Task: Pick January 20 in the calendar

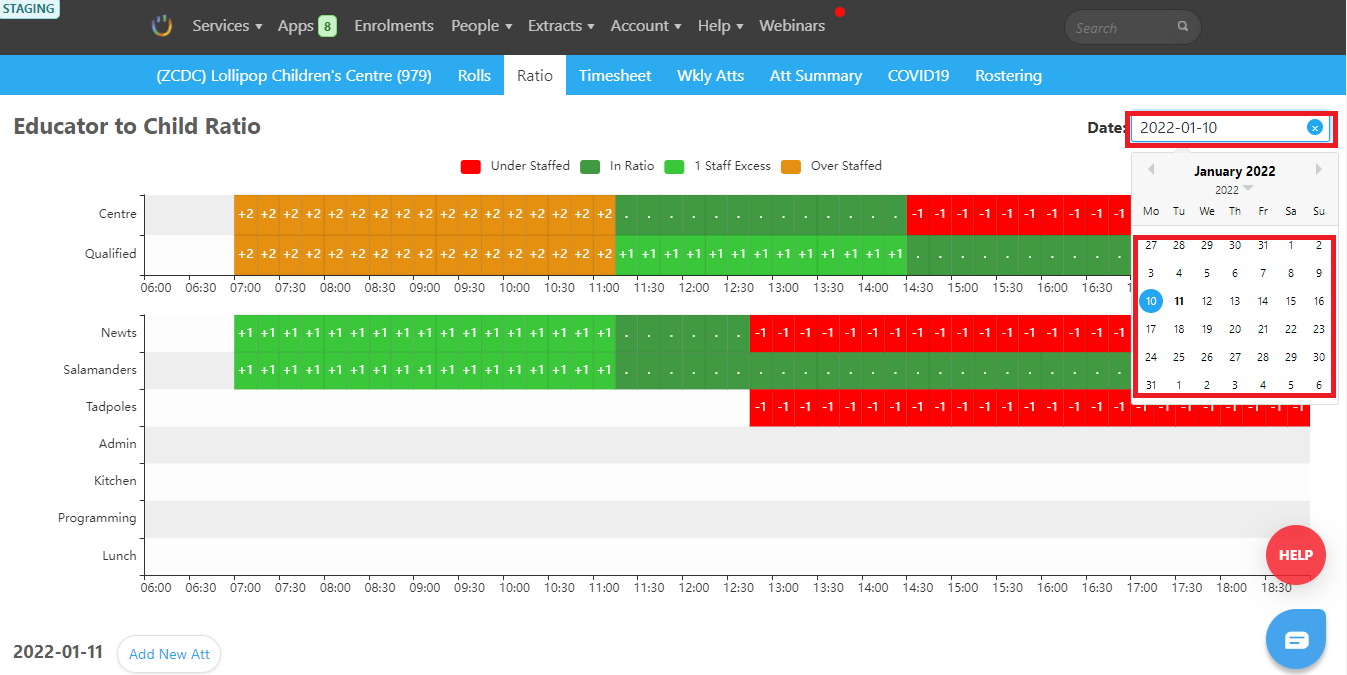Action: [x=1235, y=329]
